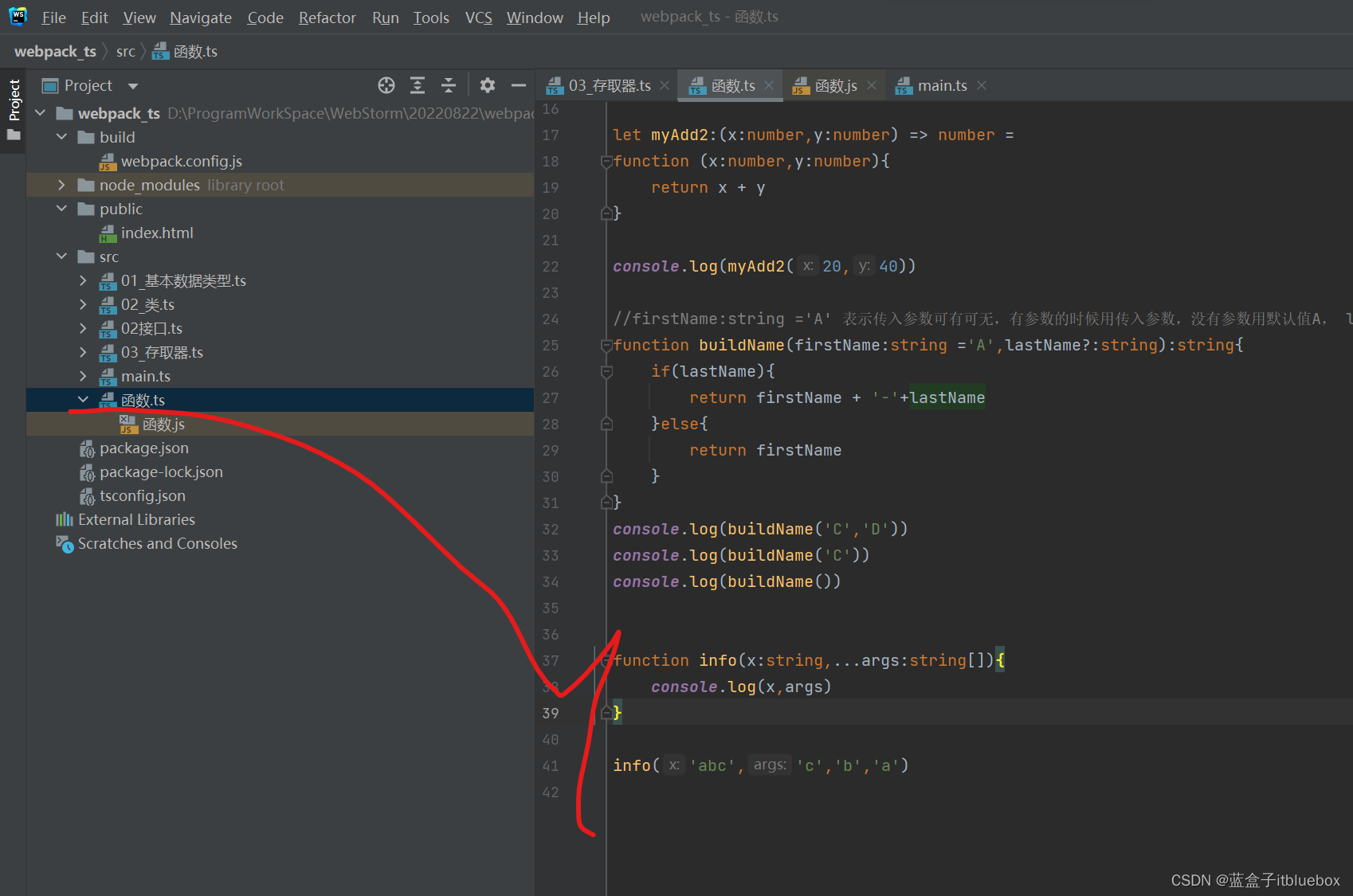1353x896 pixels.
Task: Click the fold end marker on line 39
Action: click(606, 713)
